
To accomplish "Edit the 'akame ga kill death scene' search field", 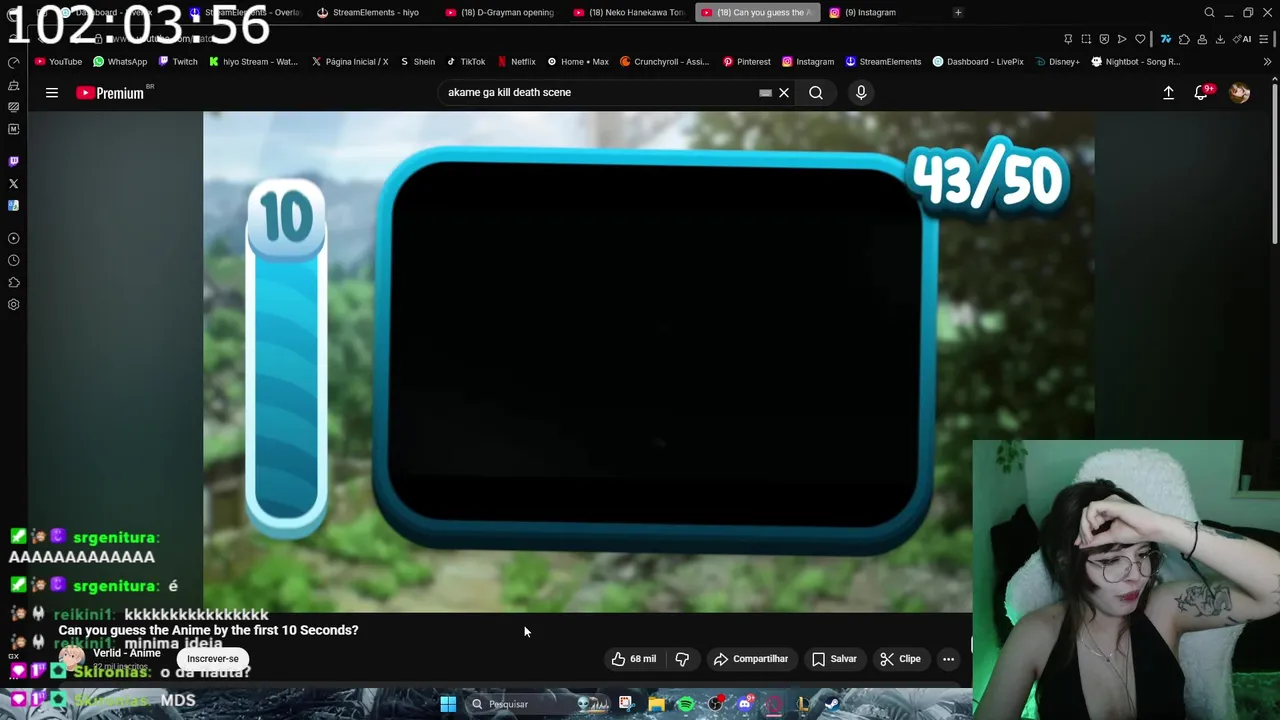I will pyautogui.click(x=600, y=93).
